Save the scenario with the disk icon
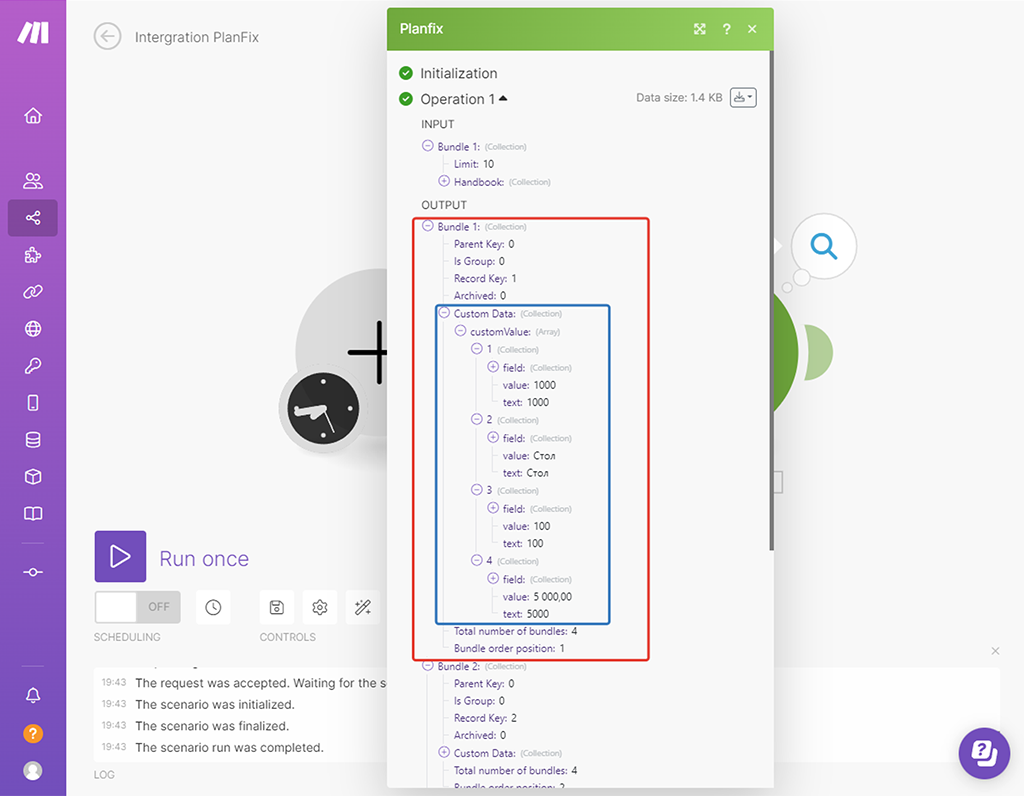 click(276, 607)
